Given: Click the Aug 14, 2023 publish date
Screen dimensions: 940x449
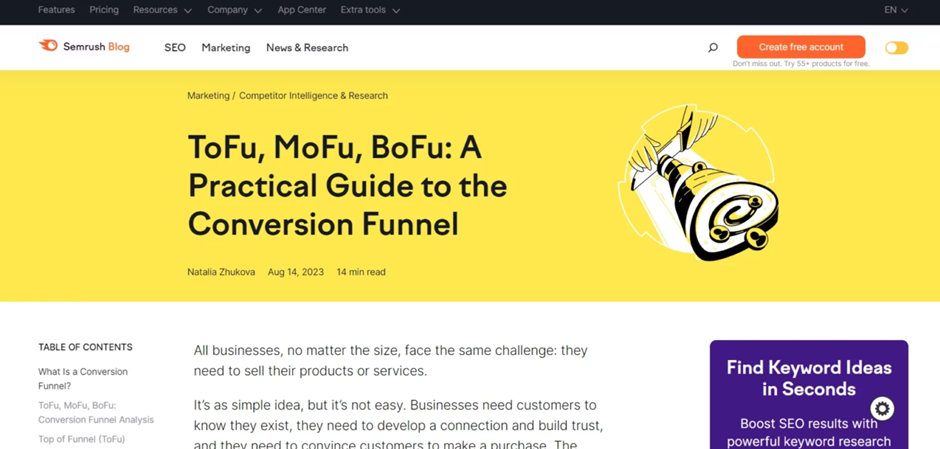Looking at the screenshot, I should coord(296,272).
